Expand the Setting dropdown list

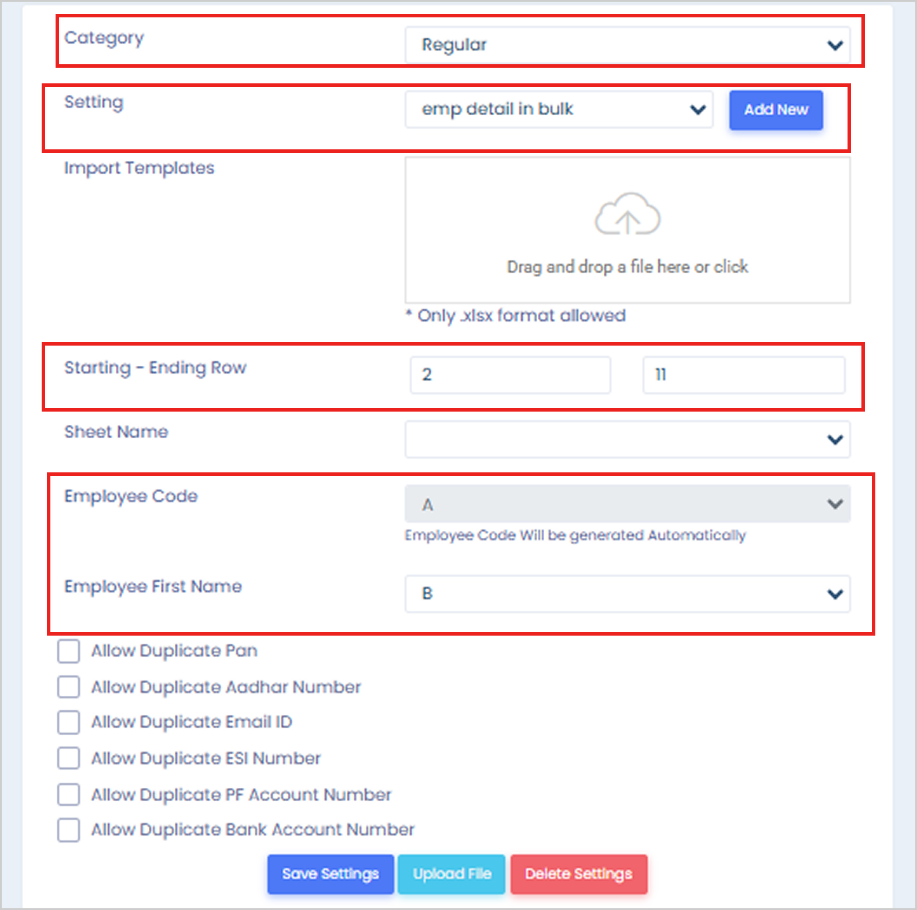point(558,110)
